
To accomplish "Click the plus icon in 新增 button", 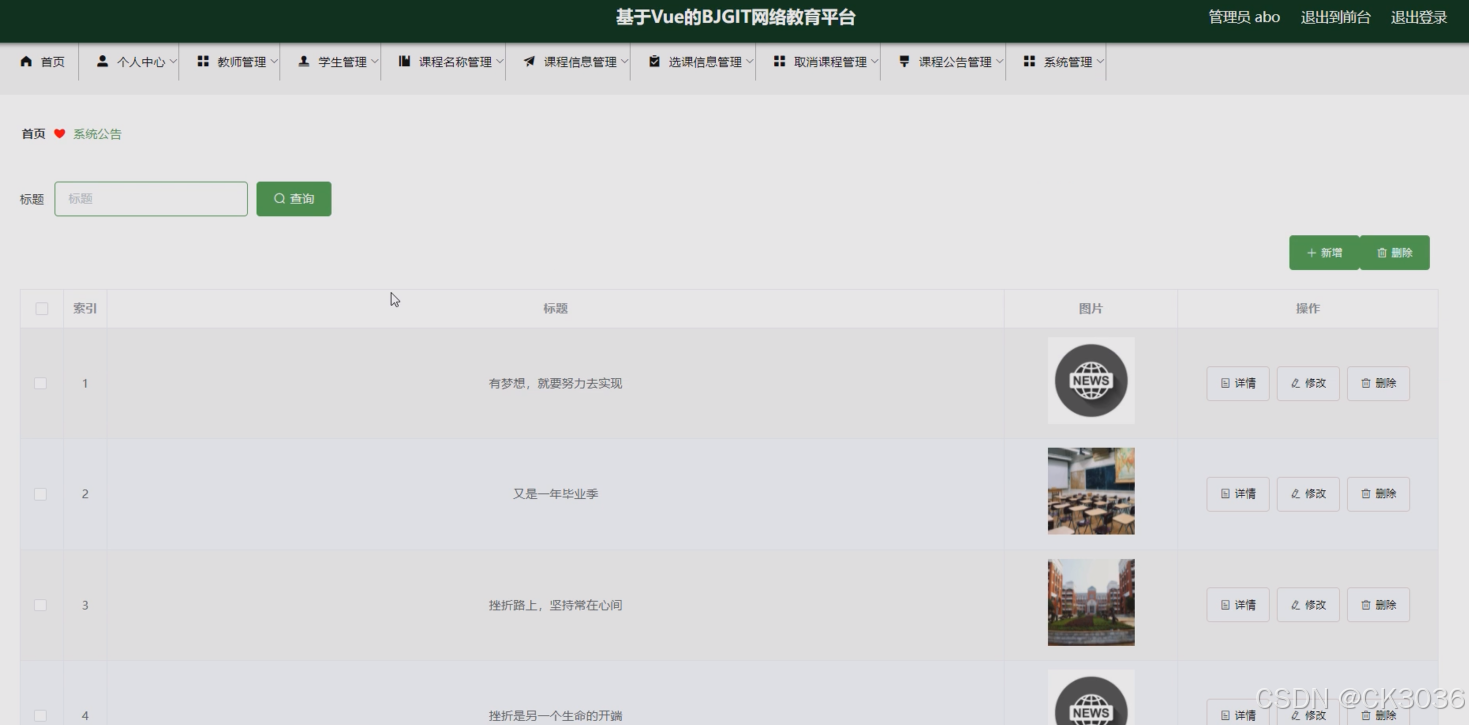I will [x=1311, y=253].
